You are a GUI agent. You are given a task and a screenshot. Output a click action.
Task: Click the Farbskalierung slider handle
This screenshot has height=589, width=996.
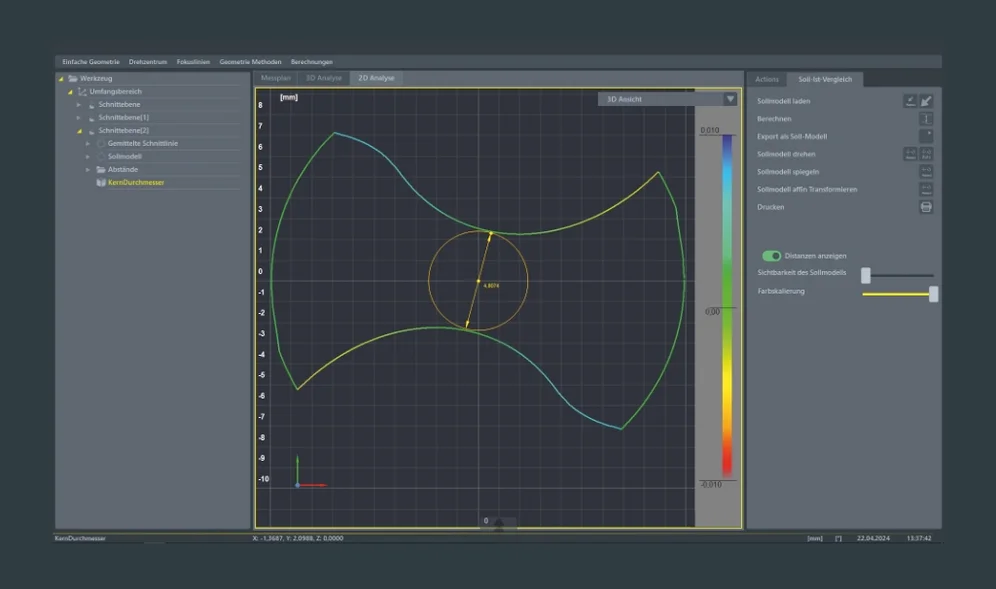pyautogui.click(x=933, y=294)
